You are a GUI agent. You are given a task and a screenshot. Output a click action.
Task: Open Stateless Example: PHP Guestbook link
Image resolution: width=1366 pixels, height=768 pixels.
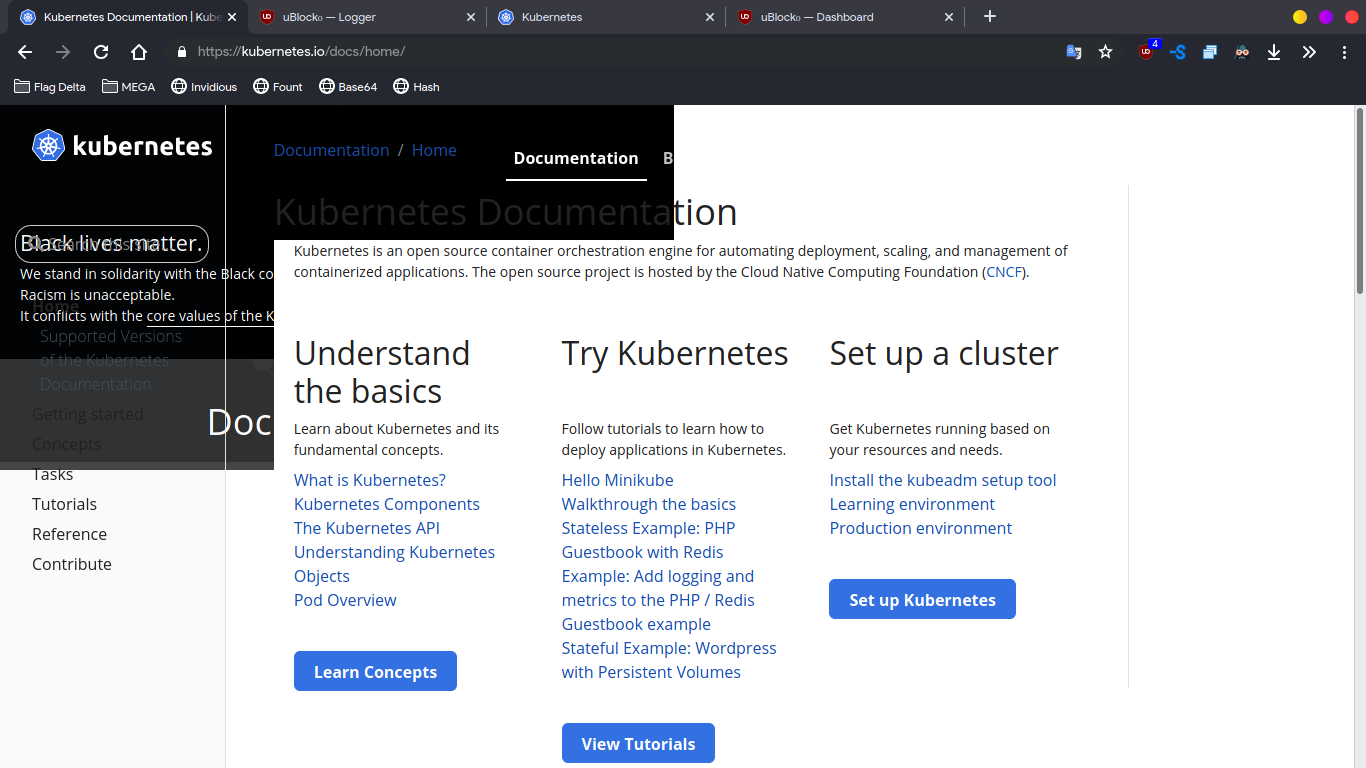tap(648, 540)
